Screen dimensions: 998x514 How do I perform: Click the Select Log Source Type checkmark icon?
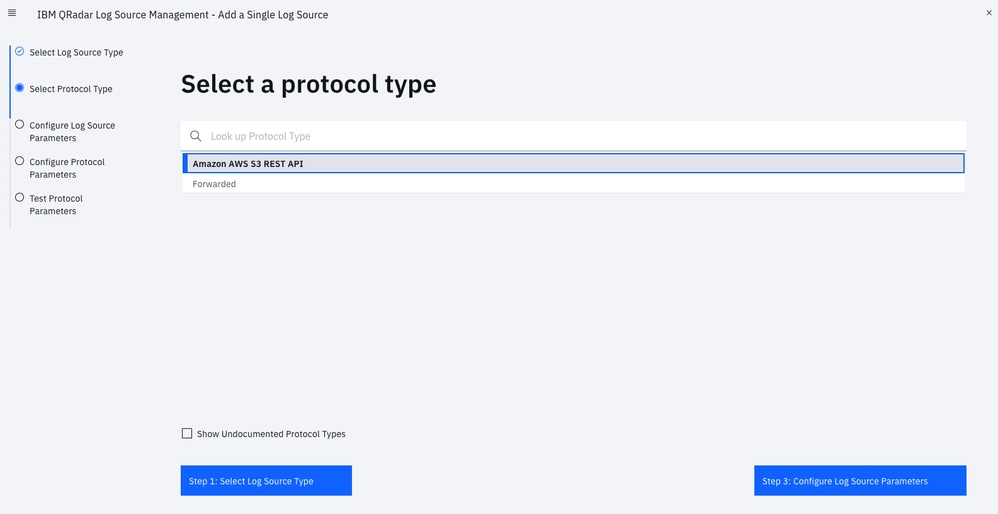[19, 51]
